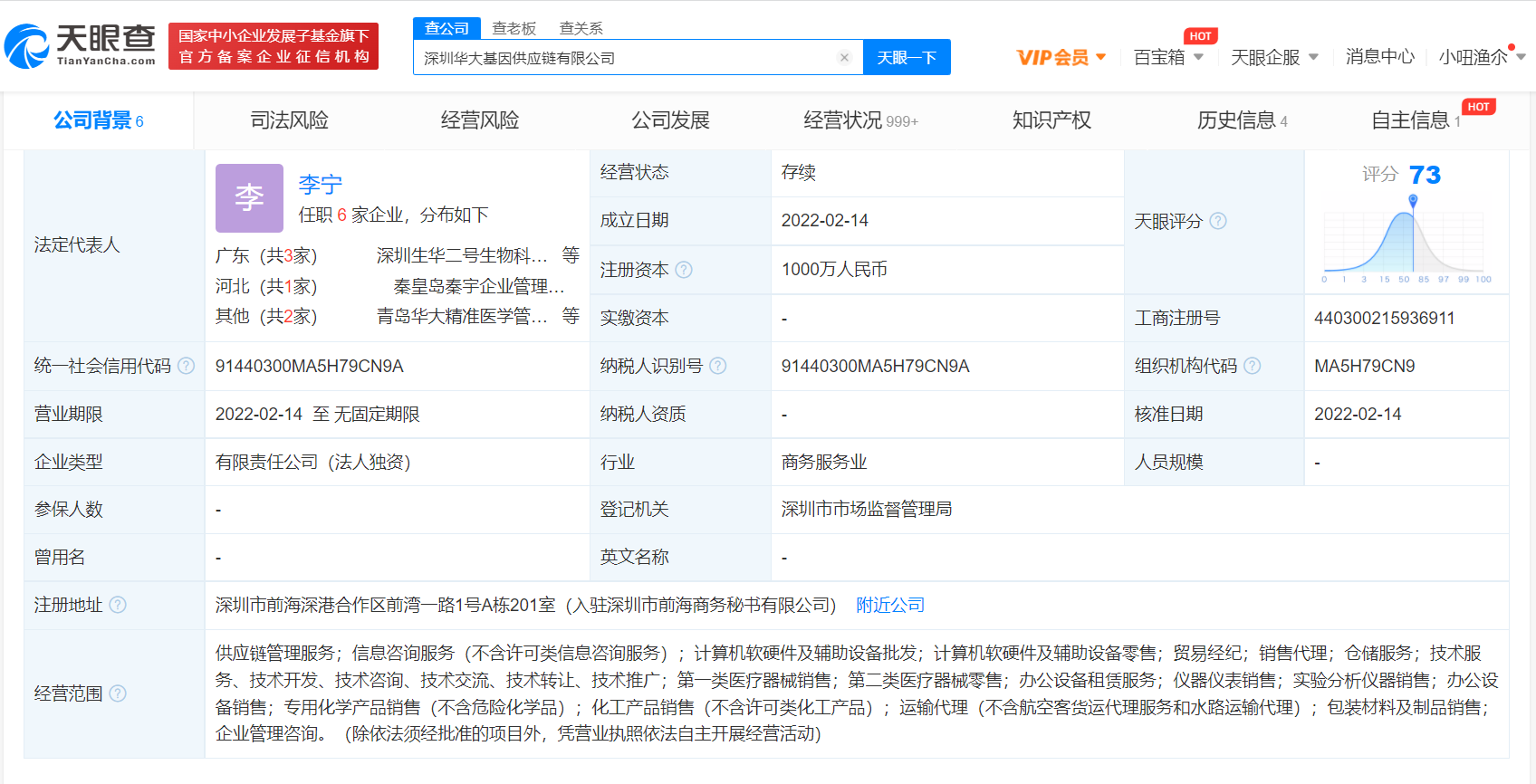Select the 查老板 search tab

pyautogui.click(x=514, y=28)
